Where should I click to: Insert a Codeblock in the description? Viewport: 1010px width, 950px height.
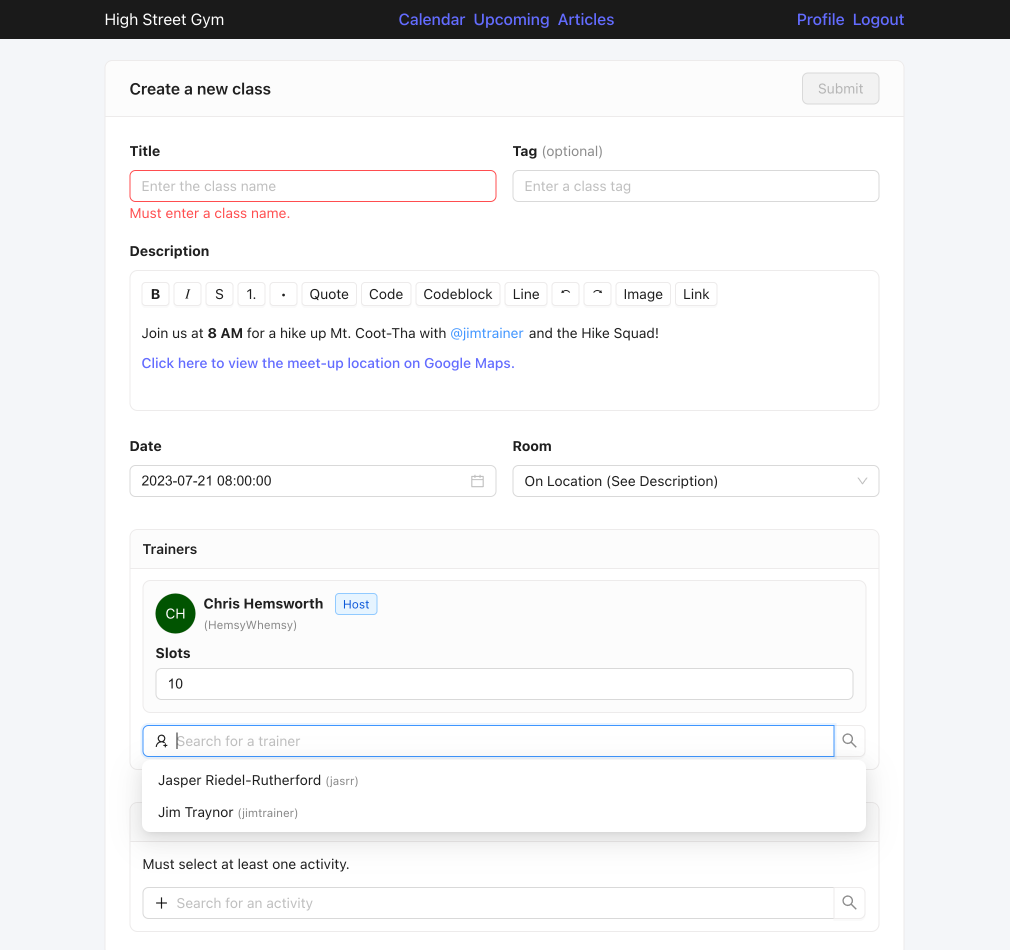pyautogui.click(x=458, y=294)
